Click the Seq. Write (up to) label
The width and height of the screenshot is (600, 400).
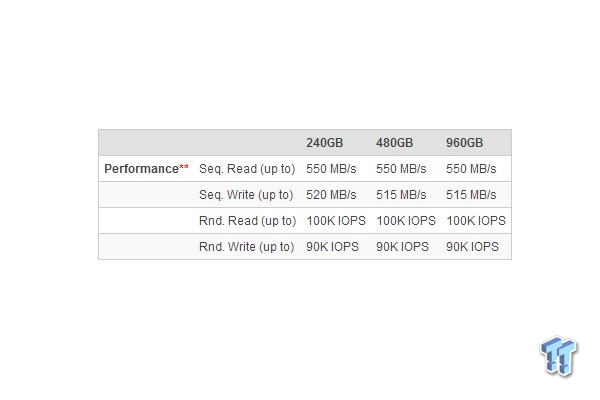pos(246,195)
